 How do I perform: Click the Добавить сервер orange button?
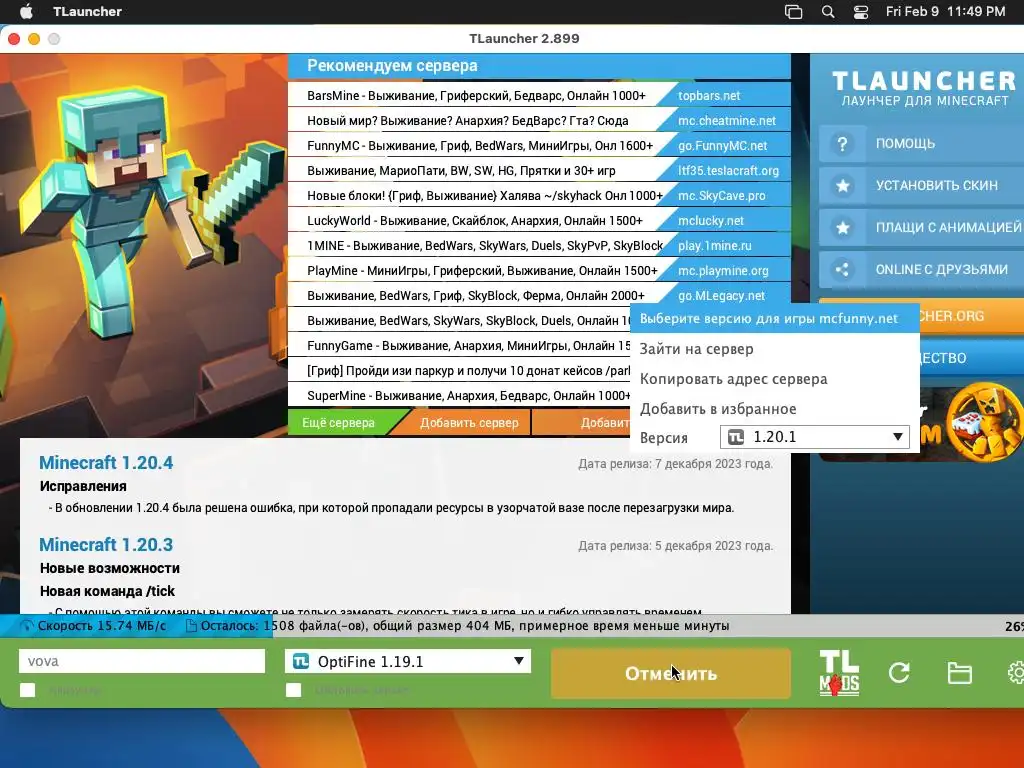click(469, 423)
